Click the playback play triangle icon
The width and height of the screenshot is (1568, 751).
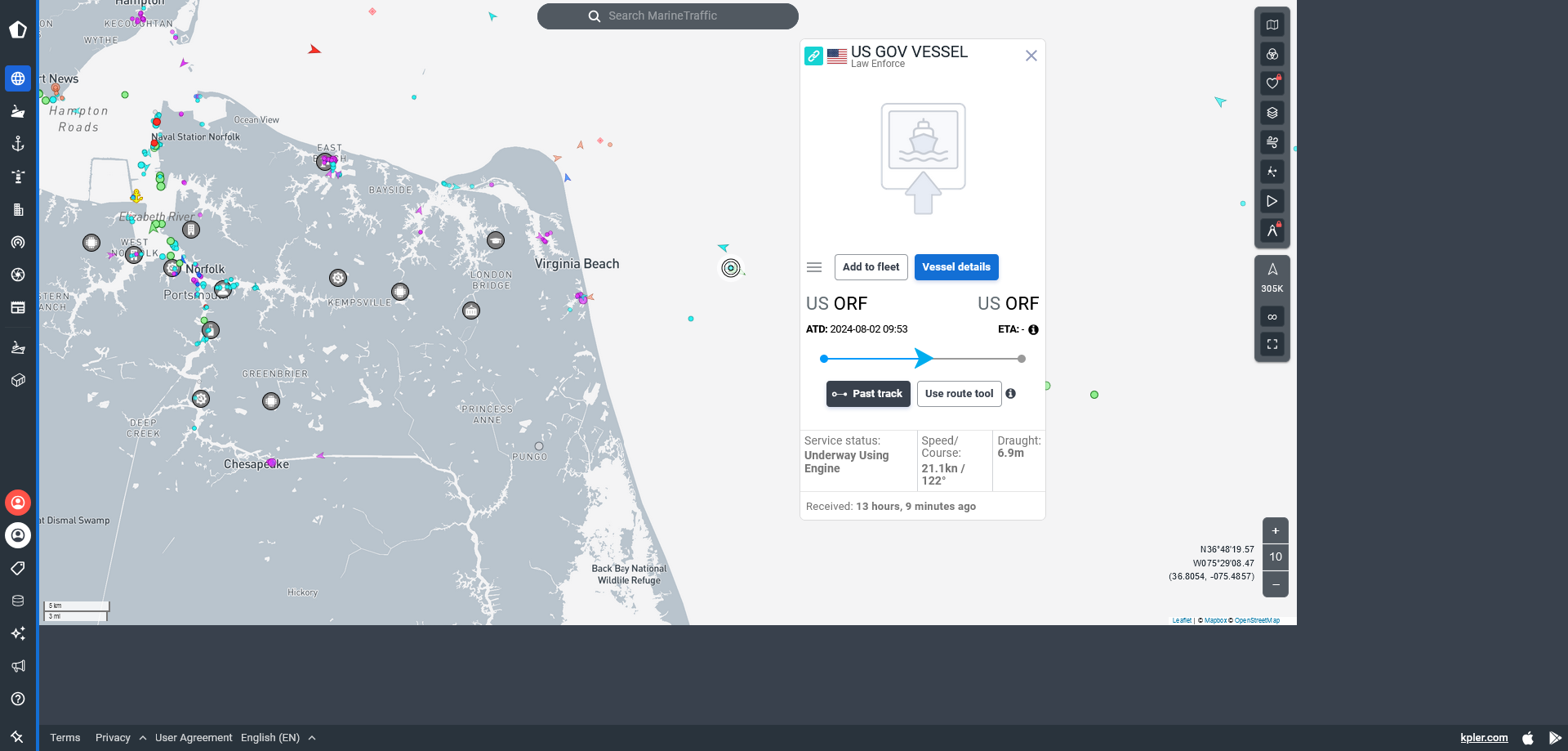coord(1272,201)
